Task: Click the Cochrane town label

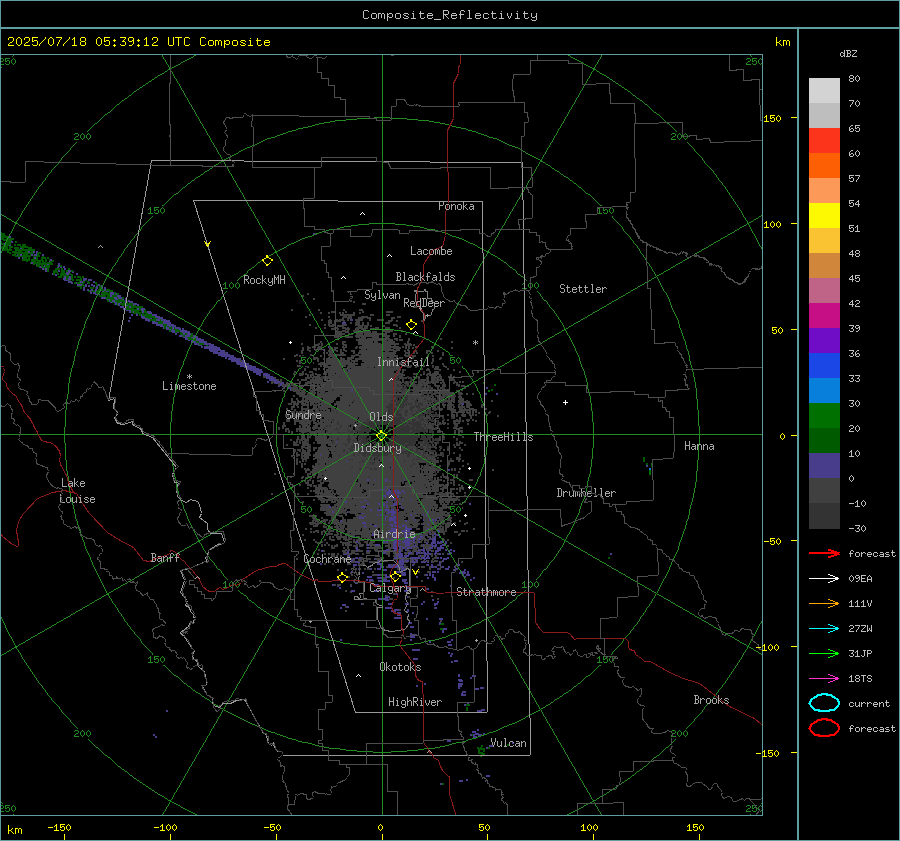Action: [x=327, y=559]
